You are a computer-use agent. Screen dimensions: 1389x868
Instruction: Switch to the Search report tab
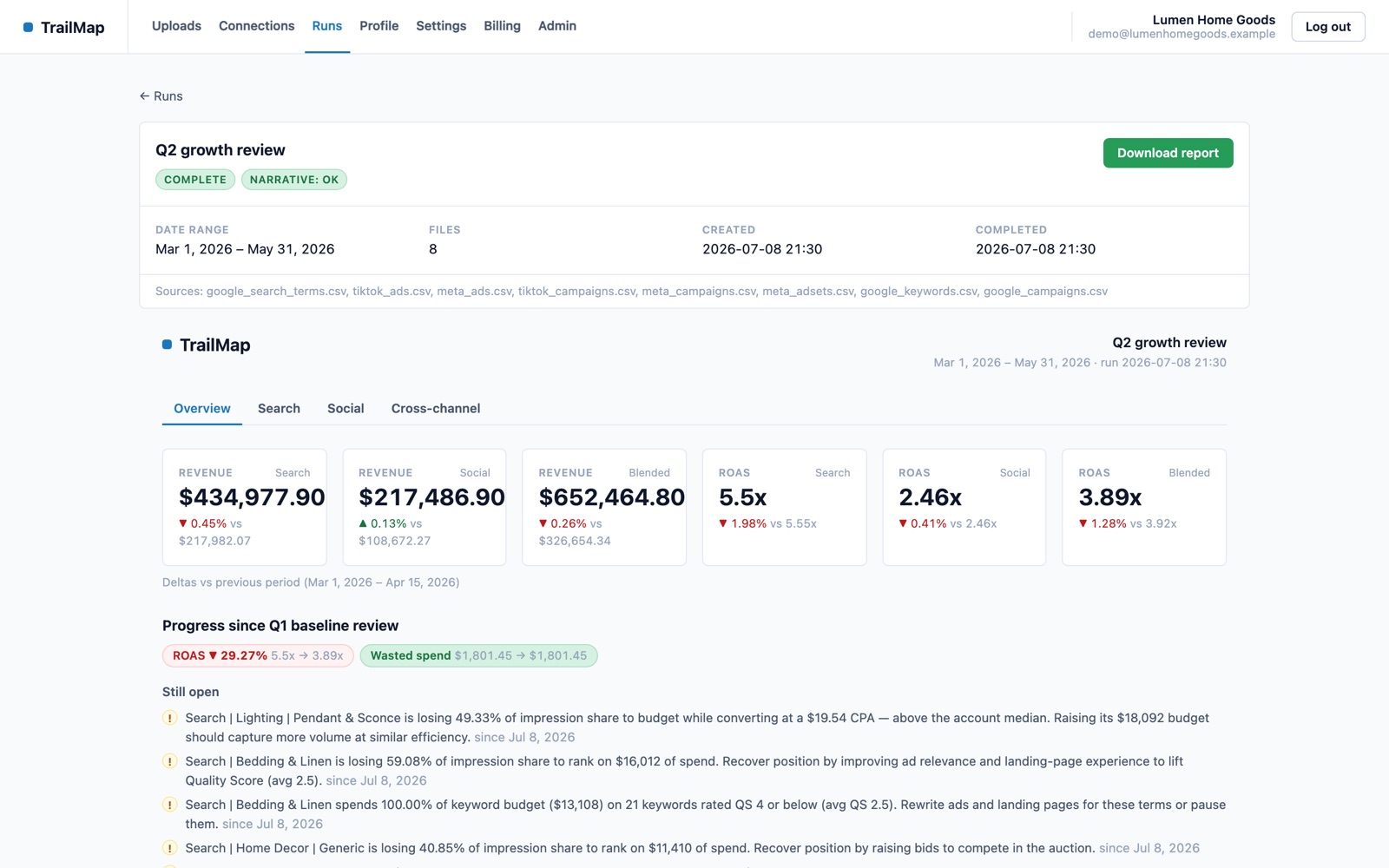[279, 408]
